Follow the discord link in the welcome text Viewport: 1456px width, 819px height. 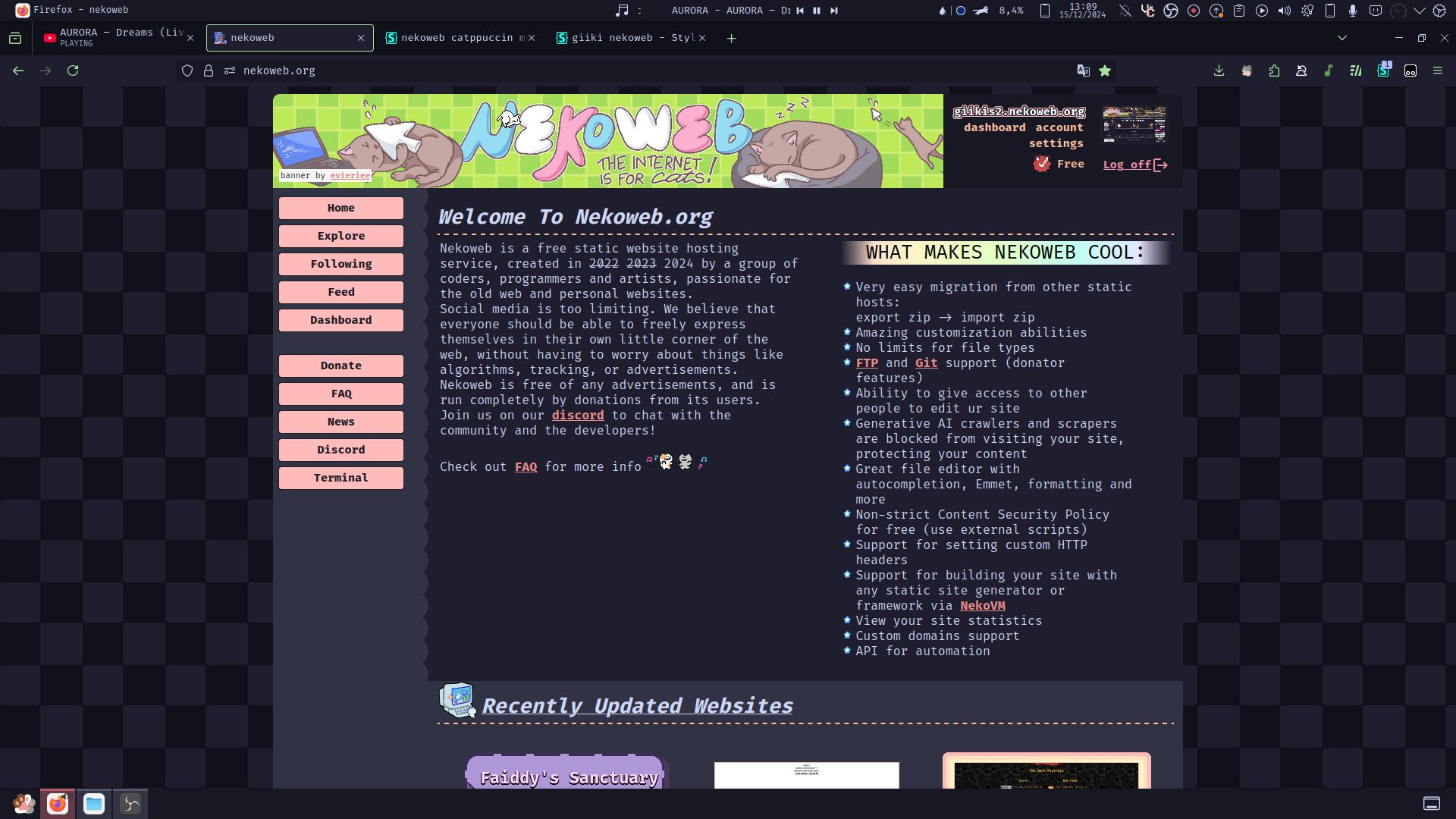578,416
